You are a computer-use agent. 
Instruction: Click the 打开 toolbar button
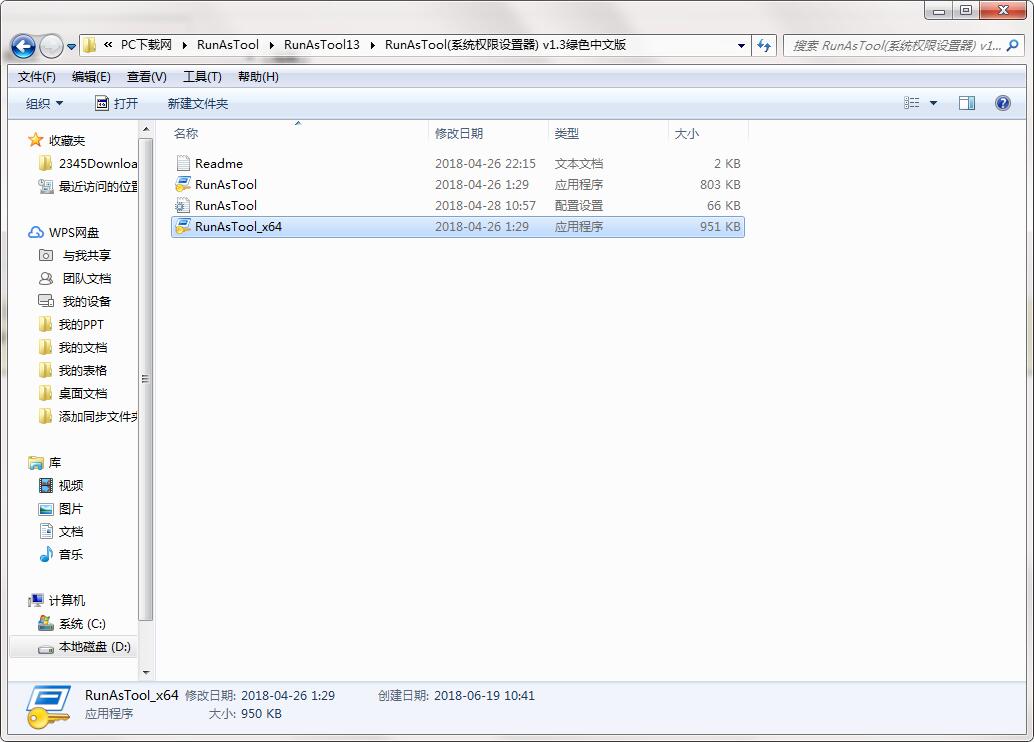pos(117,103)
